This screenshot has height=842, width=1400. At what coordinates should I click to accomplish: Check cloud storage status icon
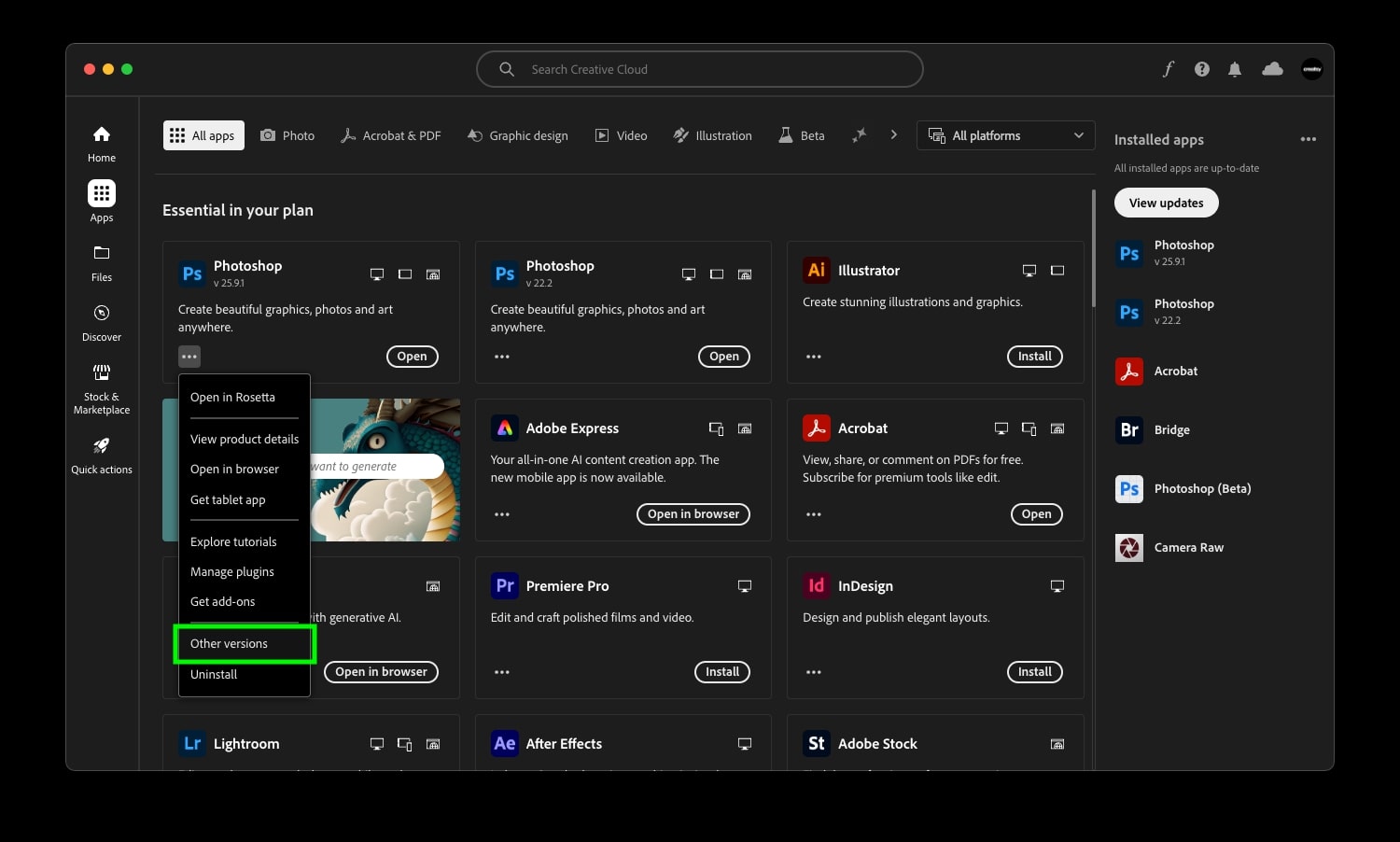pos(1272,68)
